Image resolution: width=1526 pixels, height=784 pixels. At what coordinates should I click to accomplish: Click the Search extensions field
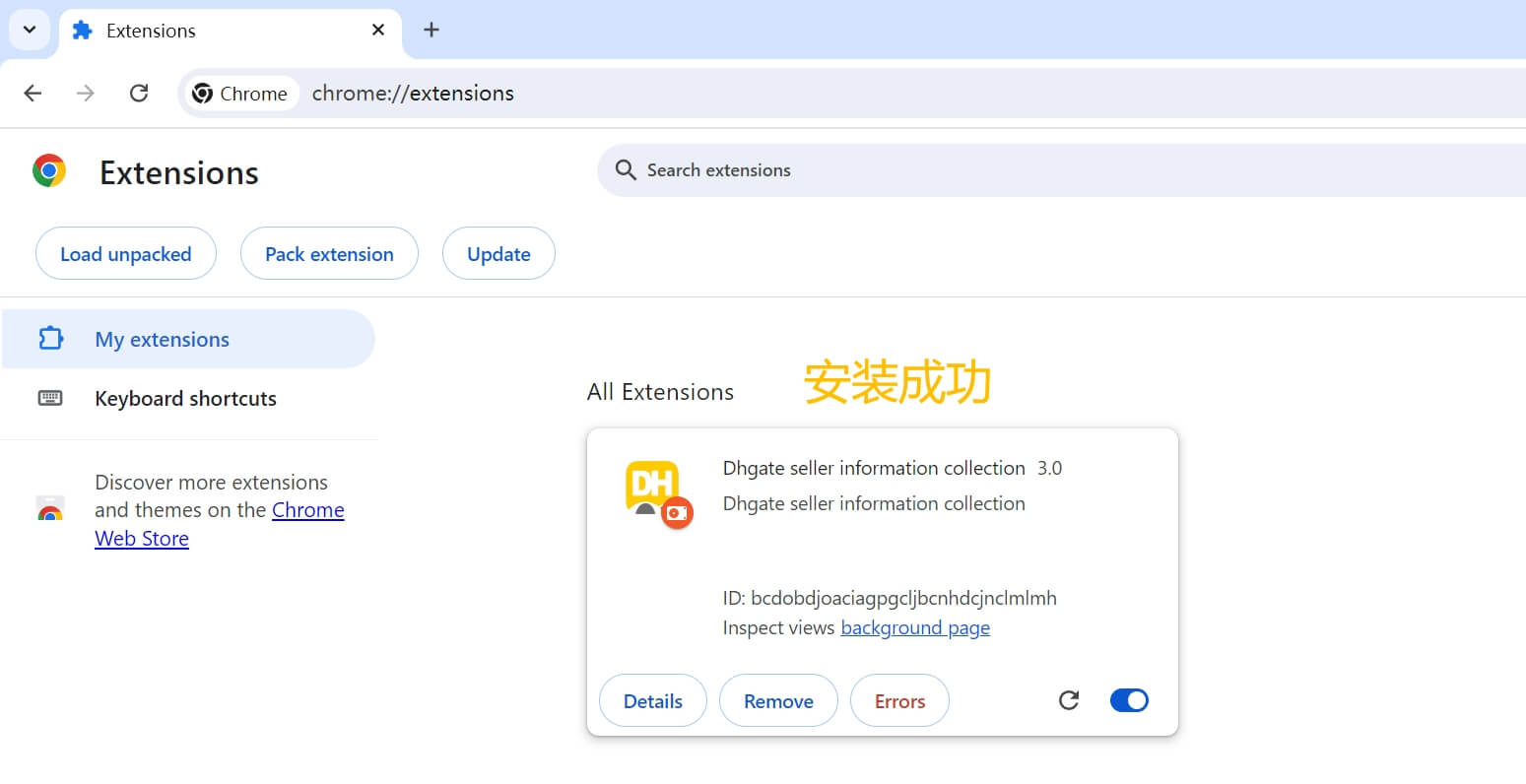1061,170
